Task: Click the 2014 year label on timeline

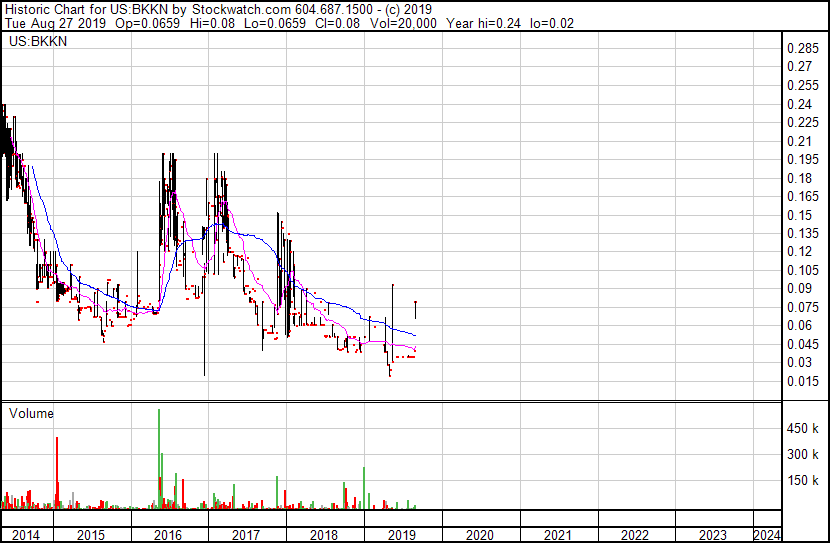Action: click(25, 535)
